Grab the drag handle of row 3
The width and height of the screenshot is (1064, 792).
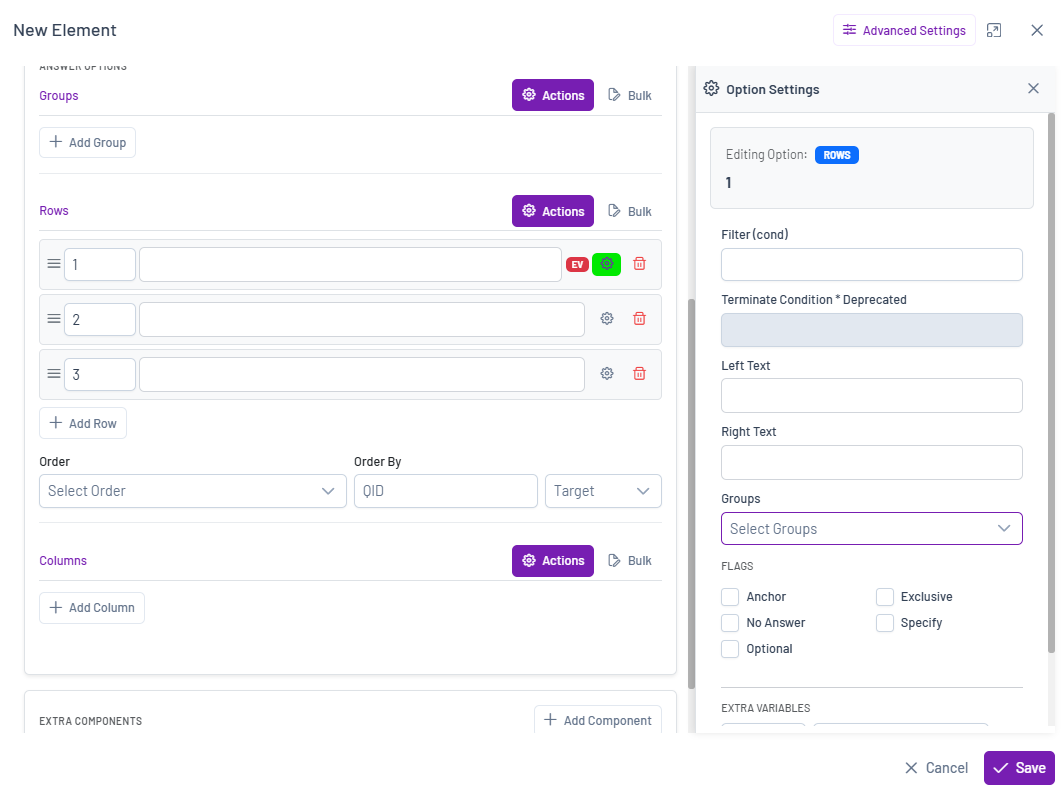(x=54, y=374)
